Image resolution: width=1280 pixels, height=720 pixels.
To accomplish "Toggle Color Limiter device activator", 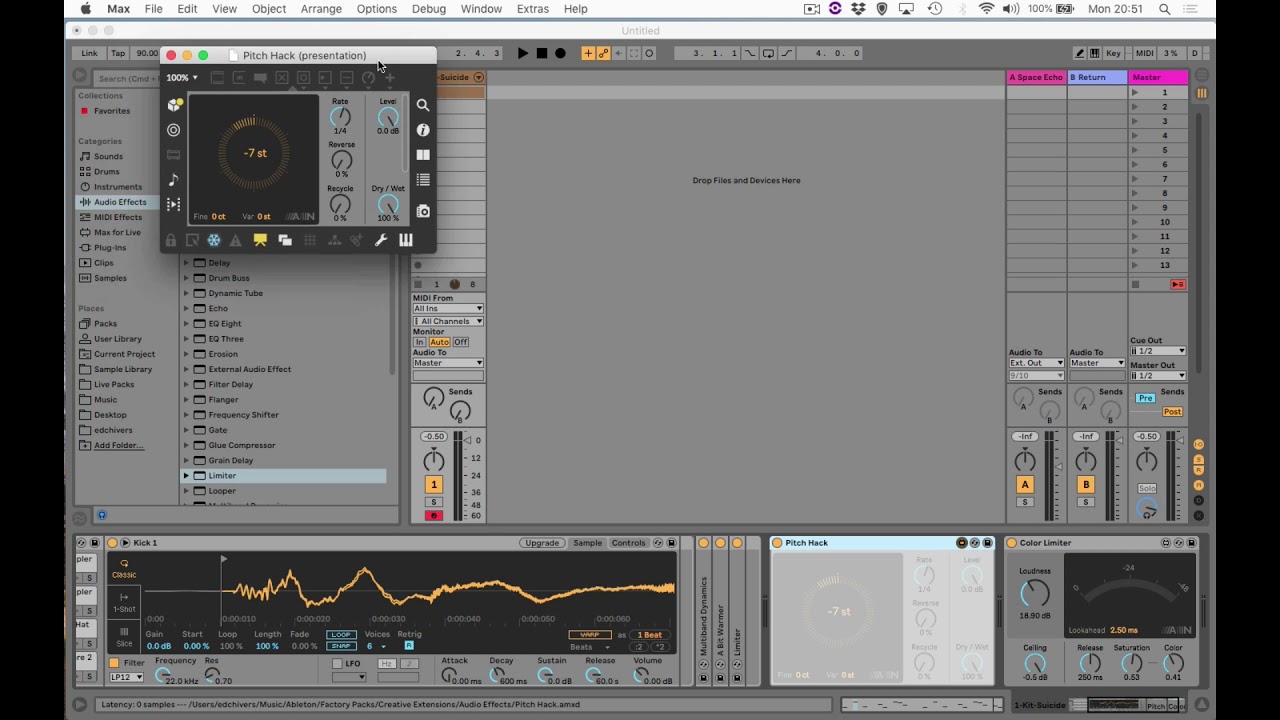I will 1011,543.
